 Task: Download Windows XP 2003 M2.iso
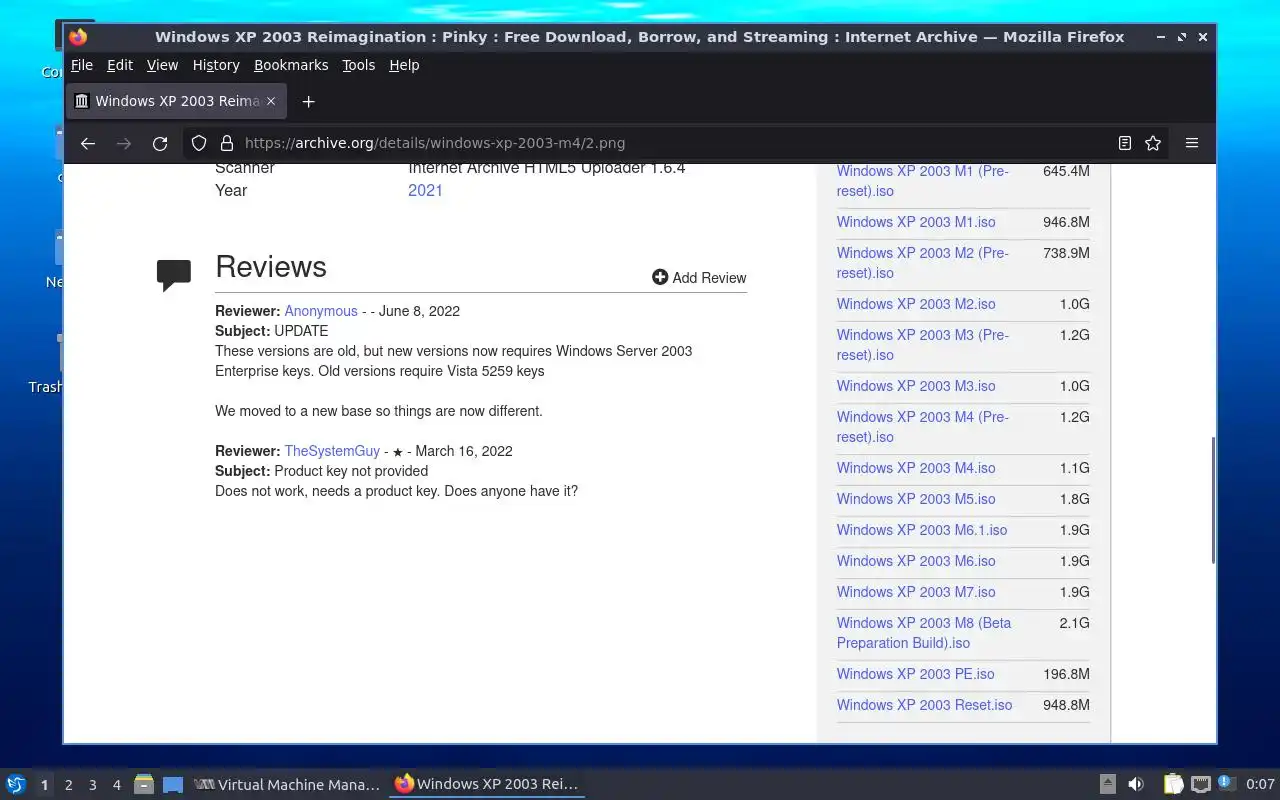point(916,304)
